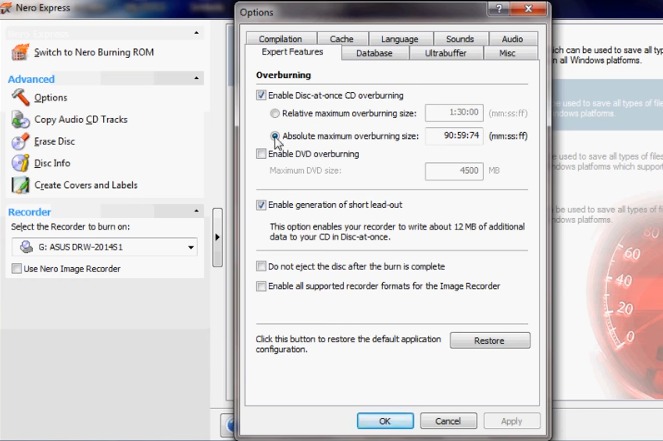This screenshot has width=663, height=441.
Task: Switch to the Database tab
Action: click(x=375, y=53)
